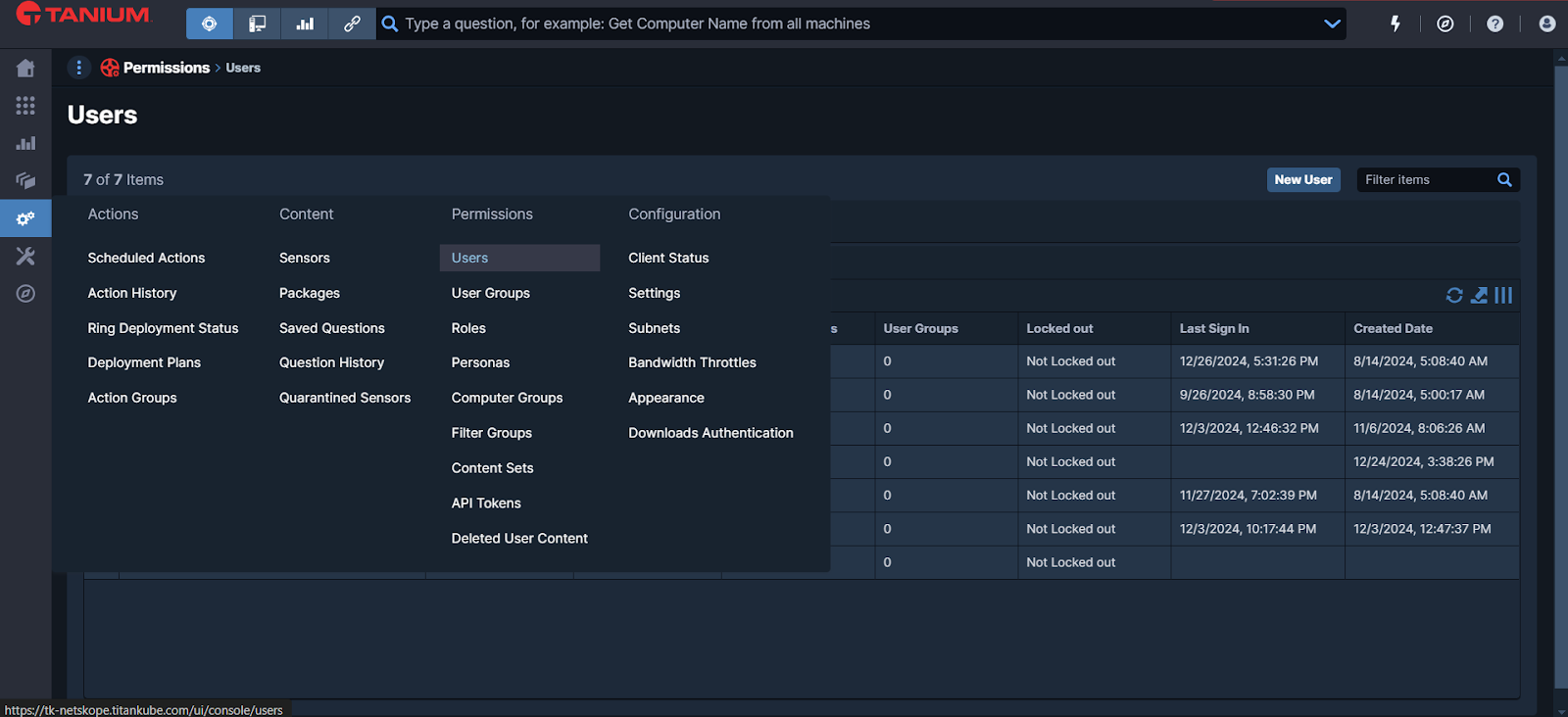This screenshot has height=717, width=1568.
Task: Open the column customization icon
Action: (x=1503, y=295)
